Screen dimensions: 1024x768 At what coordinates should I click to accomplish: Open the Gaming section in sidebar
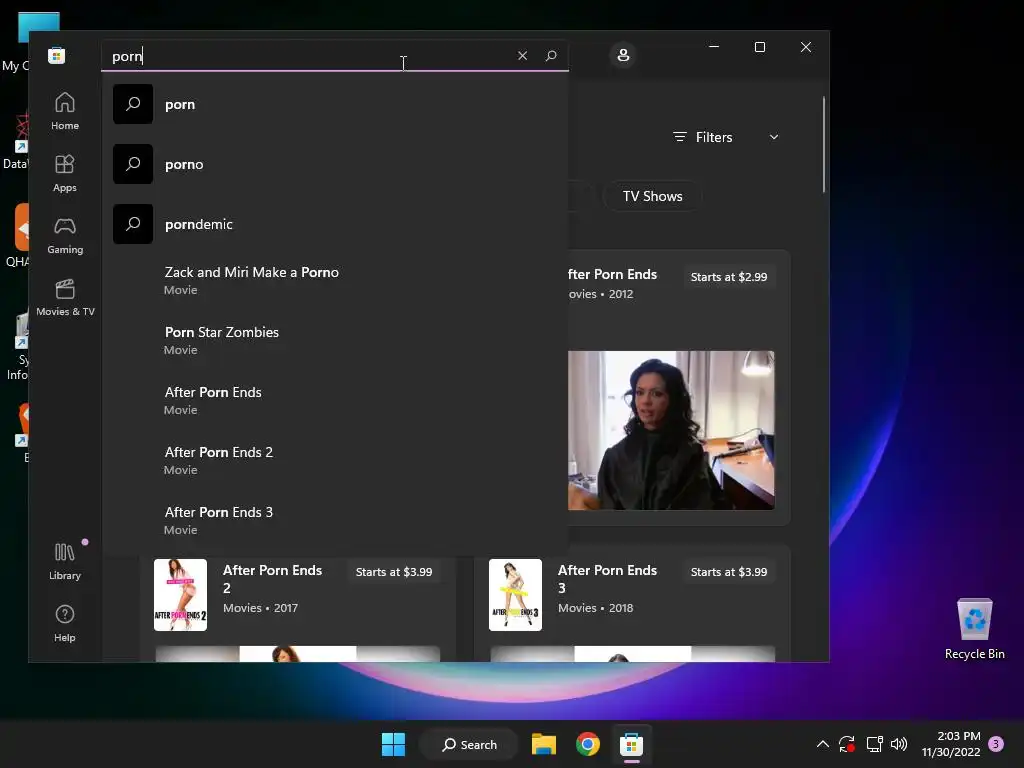pos(65,235)
